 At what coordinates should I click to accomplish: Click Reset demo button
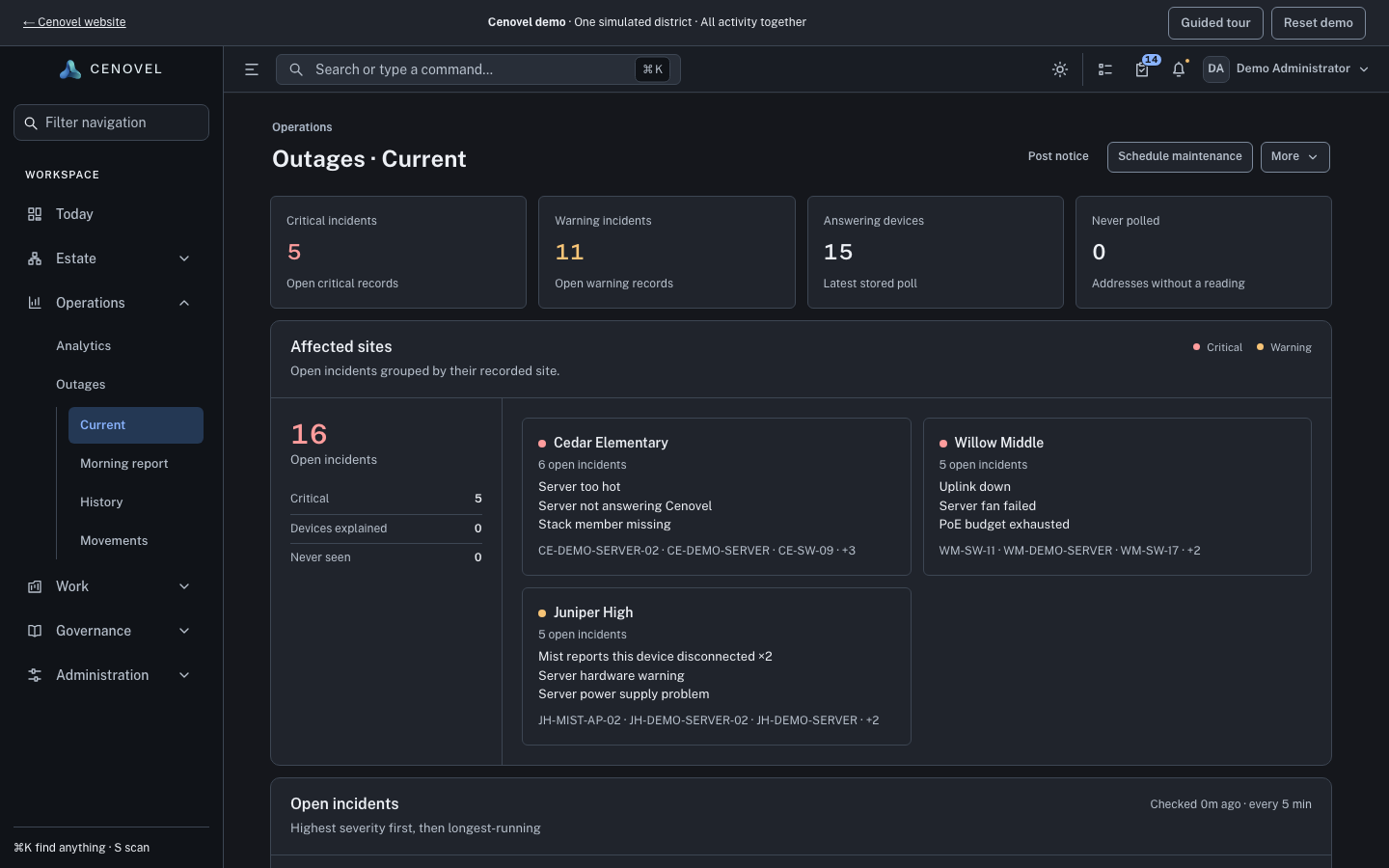click(x=1318, y=23)
